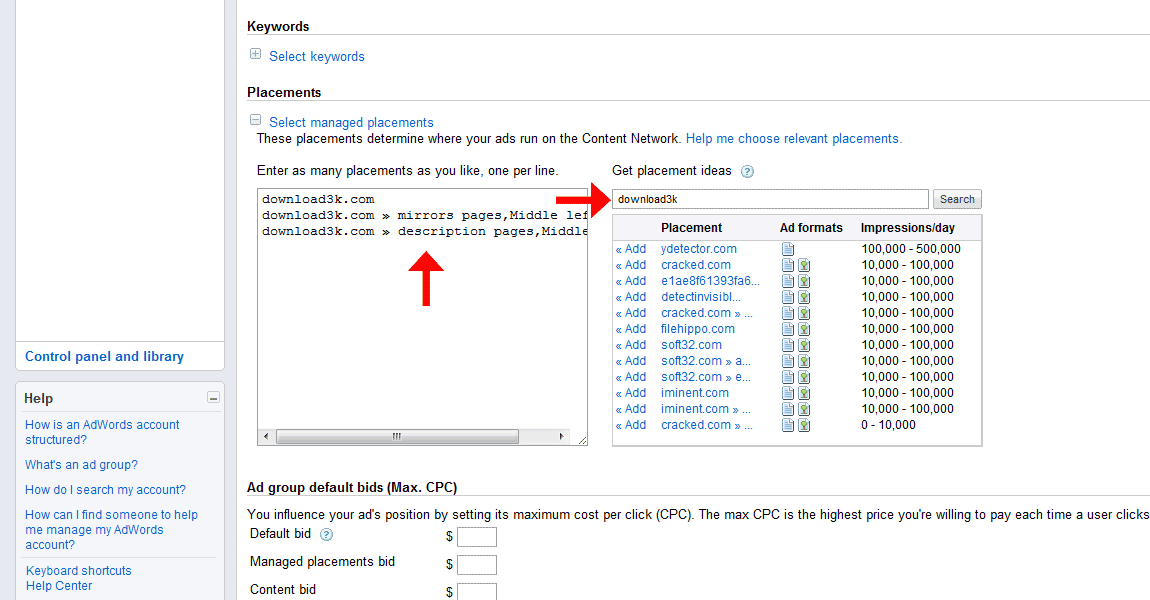Click image ad icon for iminent.com » ...
This screenshot has height=600, width=1150.
[804, 409]
